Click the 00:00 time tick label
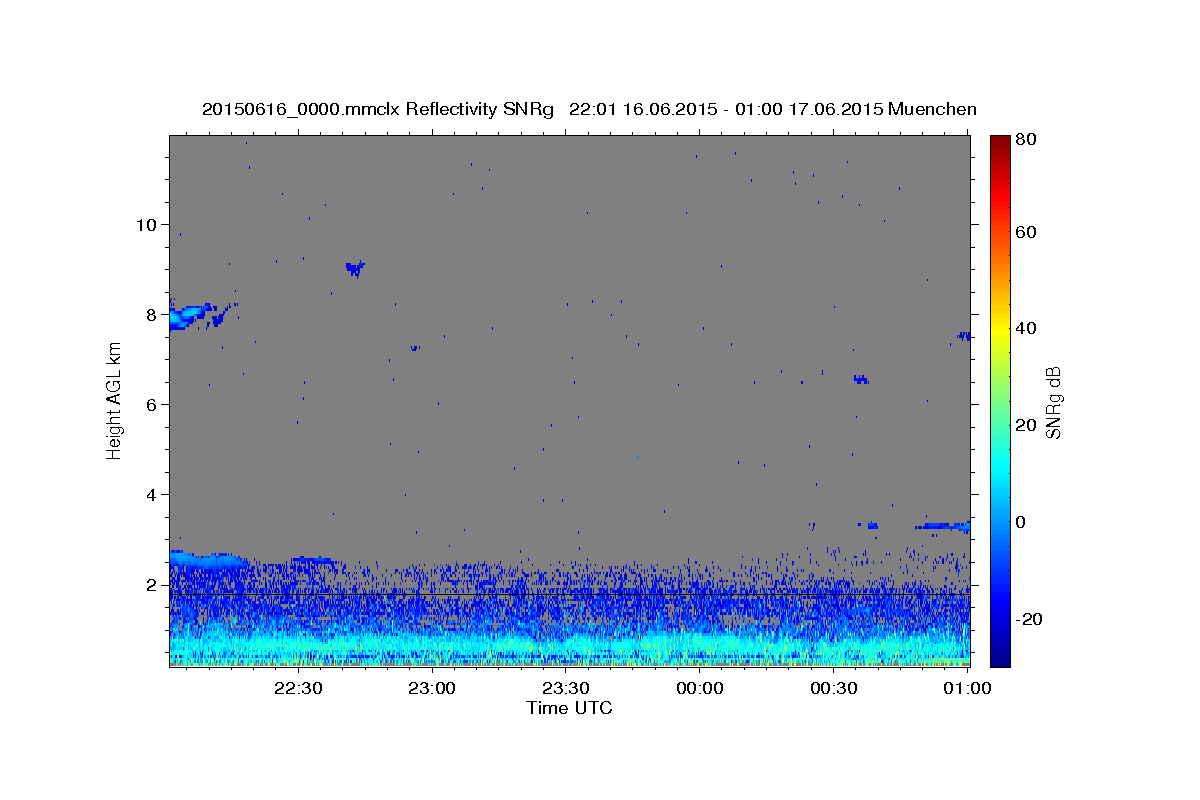 click(x=699, y=688)
